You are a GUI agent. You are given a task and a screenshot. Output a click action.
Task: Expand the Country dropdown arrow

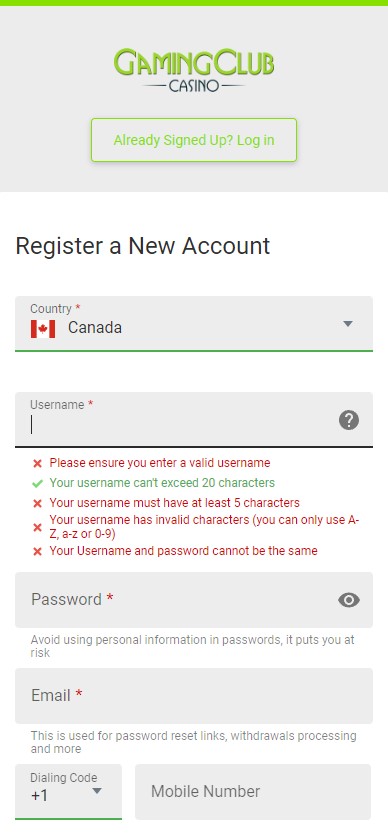(348, 324)
